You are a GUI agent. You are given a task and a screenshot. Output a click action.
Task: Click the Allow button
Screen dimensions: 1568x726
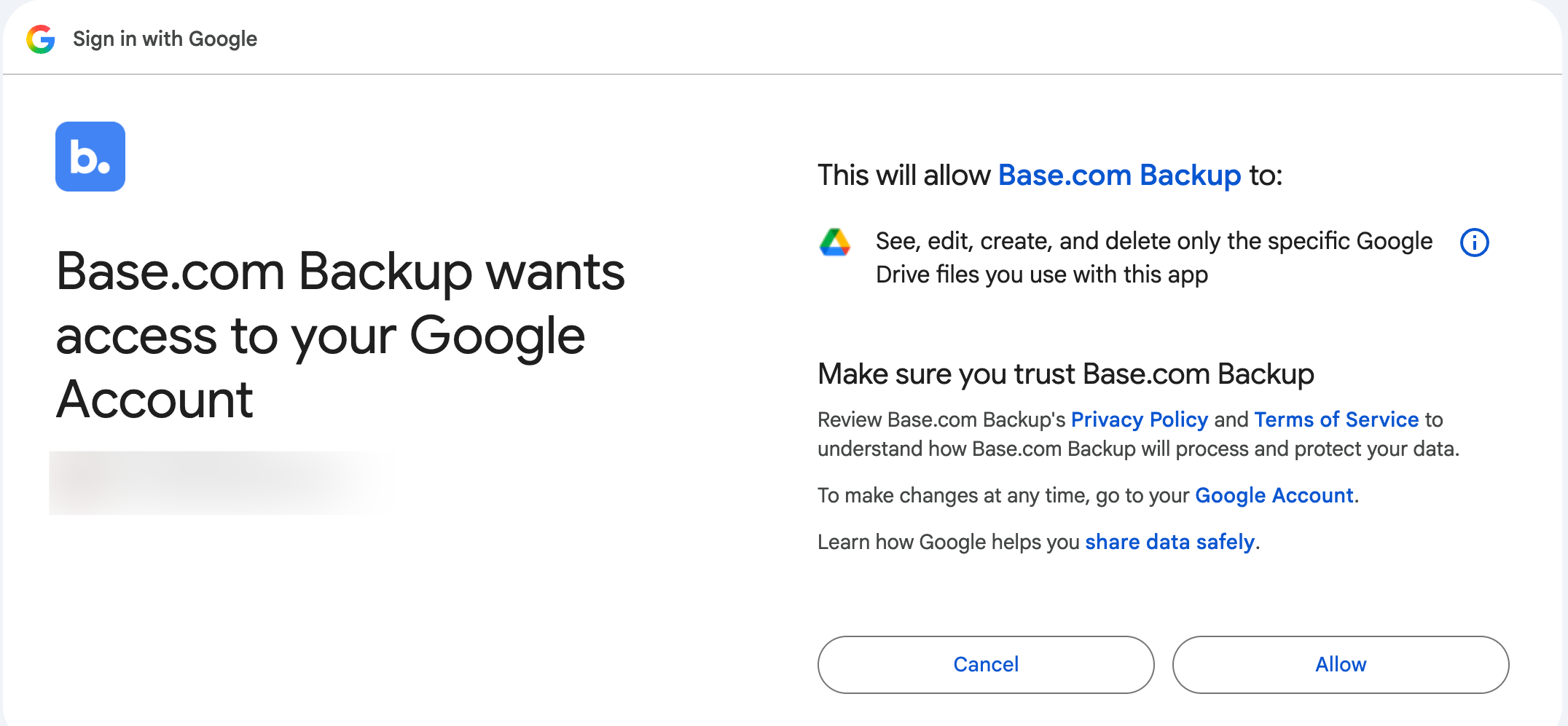click(1341, 665)
